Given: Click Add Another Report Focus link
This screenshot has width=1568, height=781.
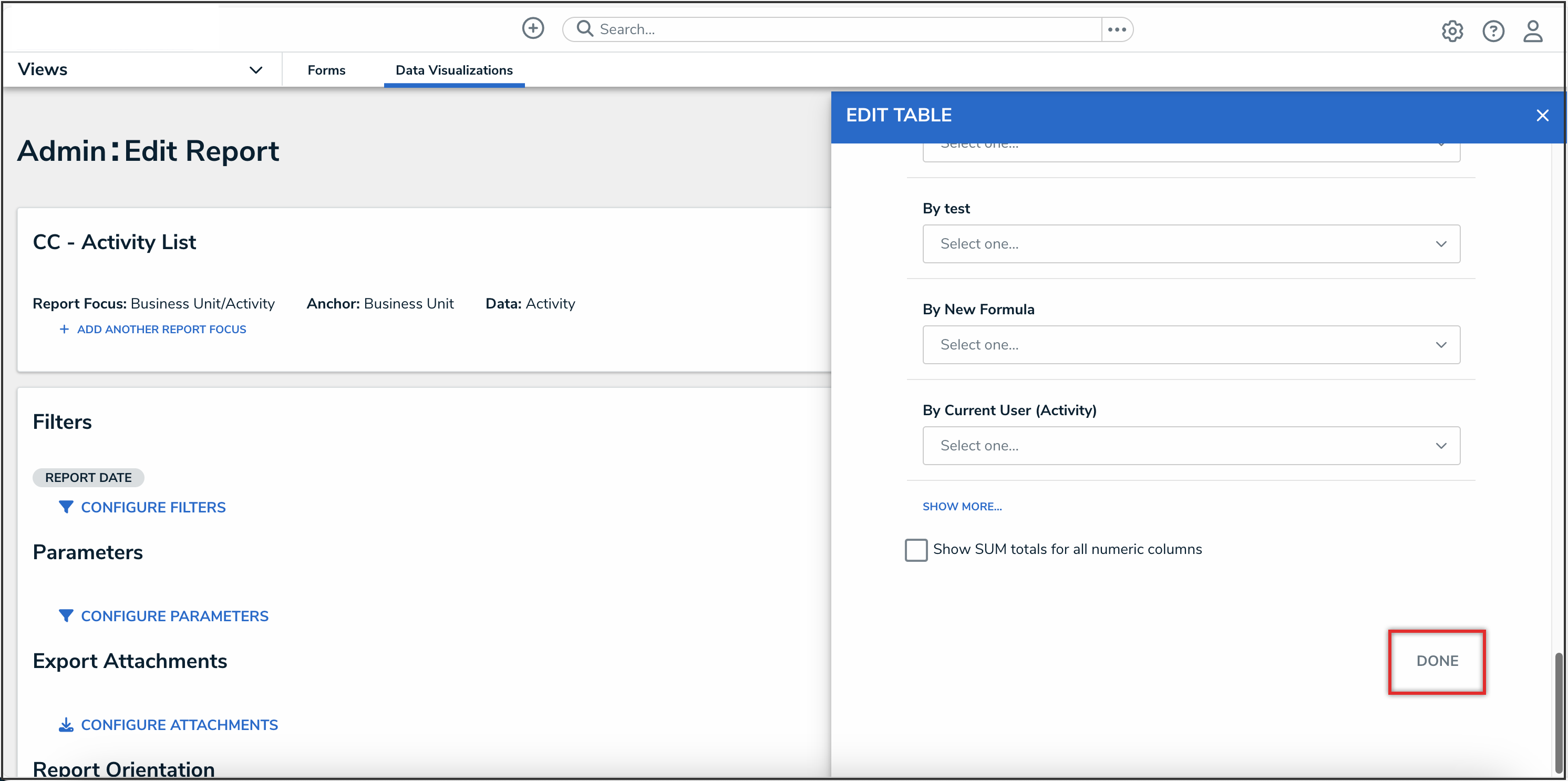Looking at the screenshot, I should tap(161, 330).
